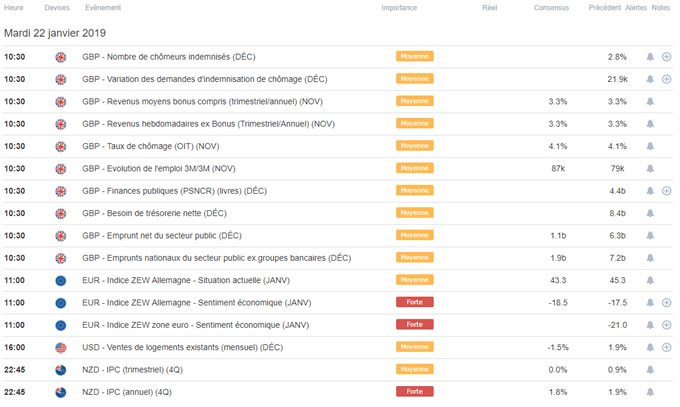Click the red Forte badge on NZD IPC annuel
The image size is (680, 407).
click(x=415, y=391)
